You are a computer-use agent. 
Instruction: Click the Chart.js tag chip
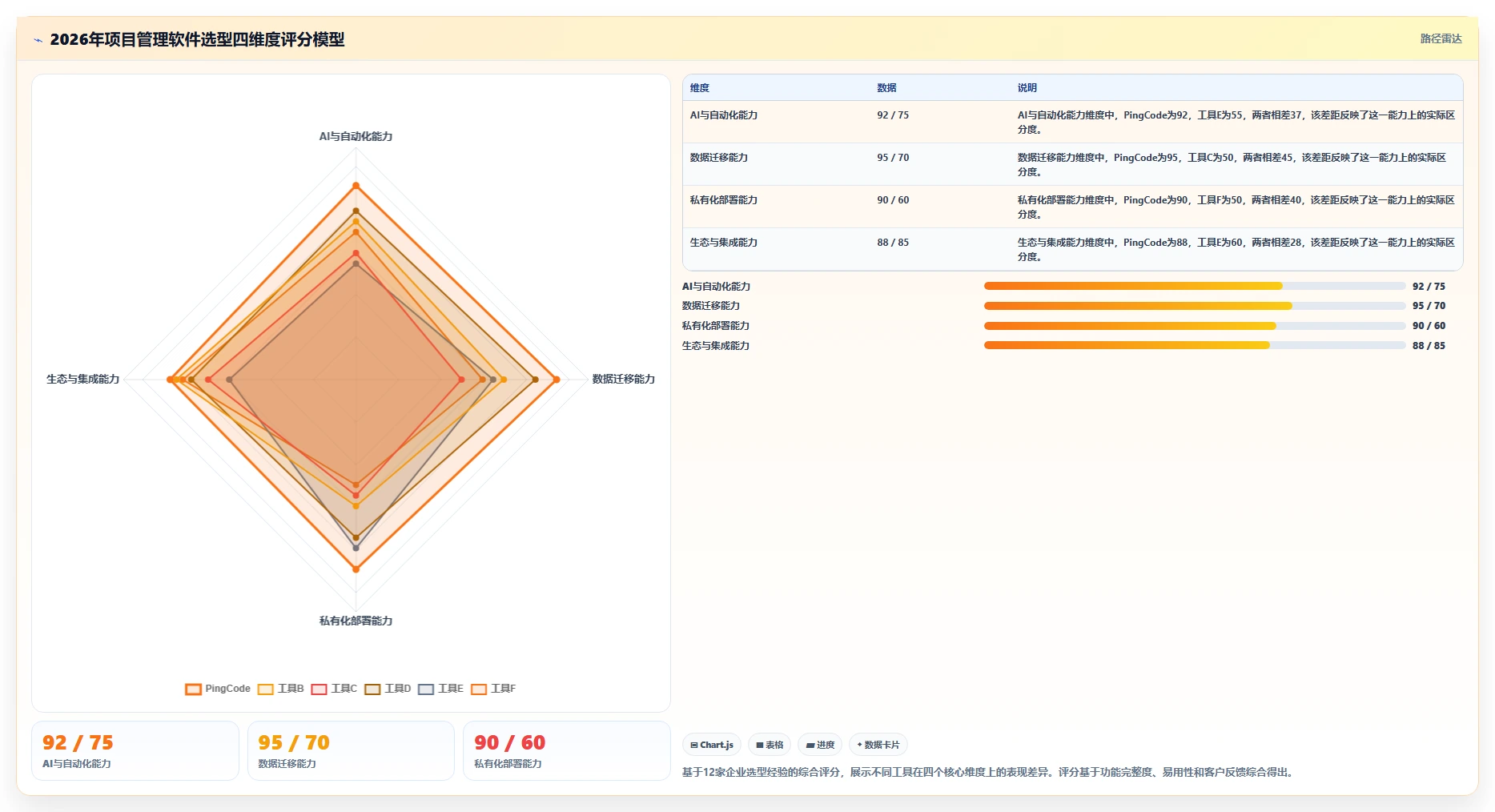point(712,745)
